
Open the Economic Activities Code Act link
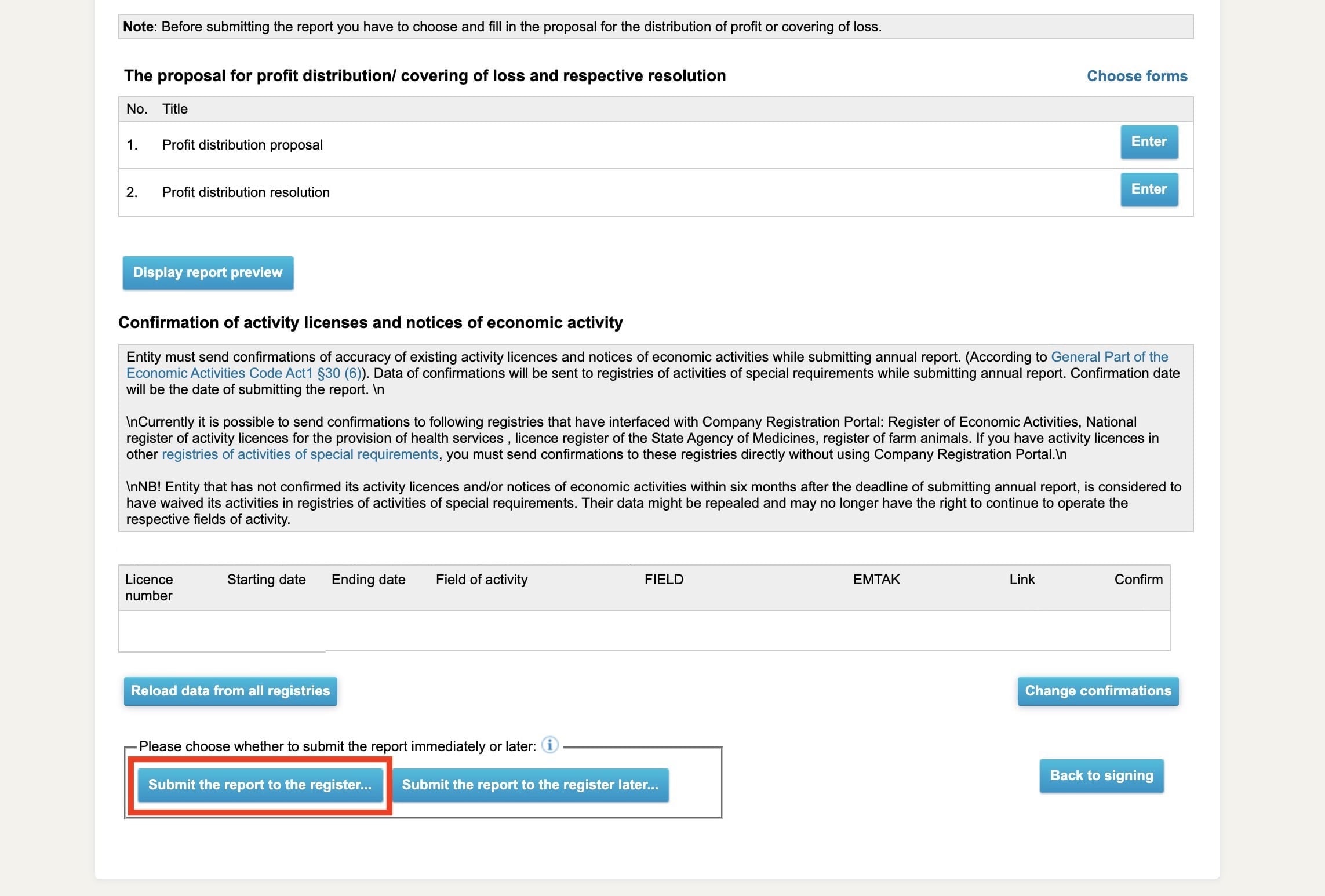[243, 373]
